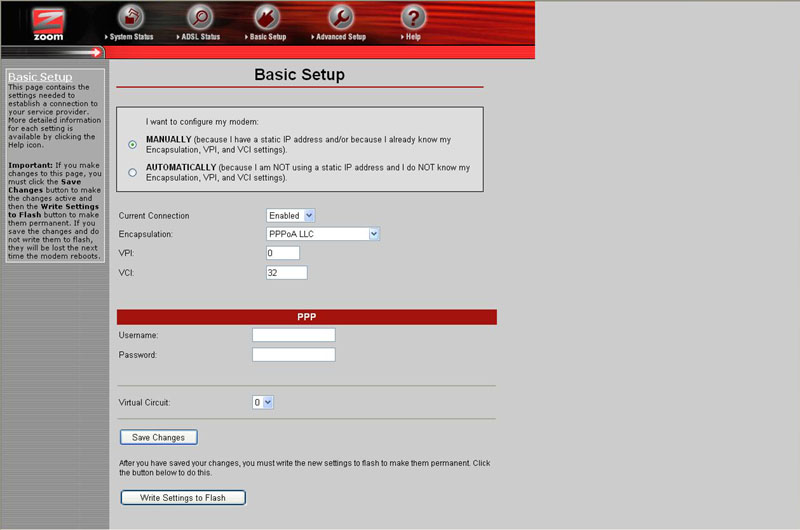Open the Advanced Setup menu label

click(x=341, y=37)
